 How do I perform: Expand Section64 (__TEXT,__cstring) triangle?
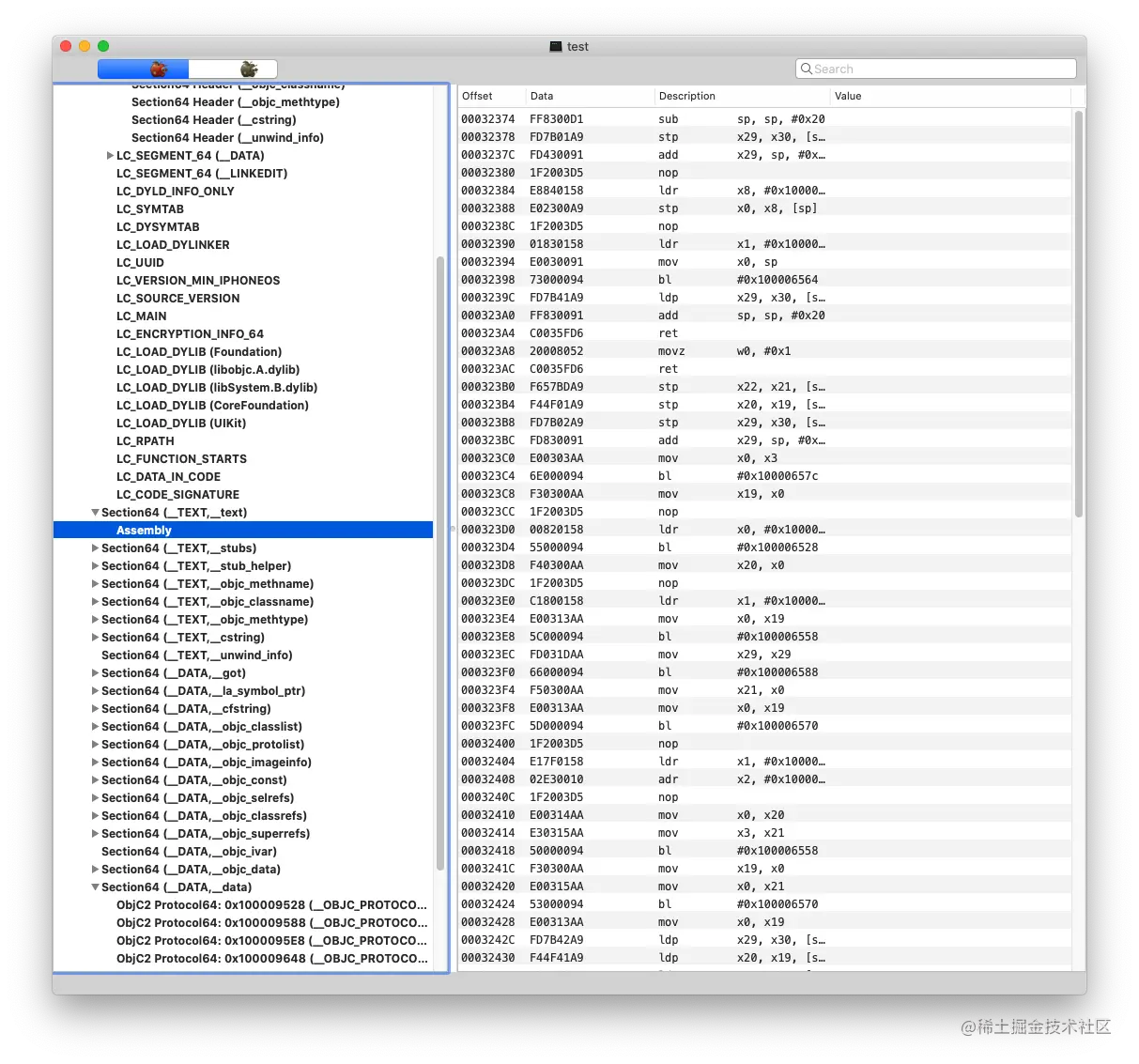tap(95, 638)
